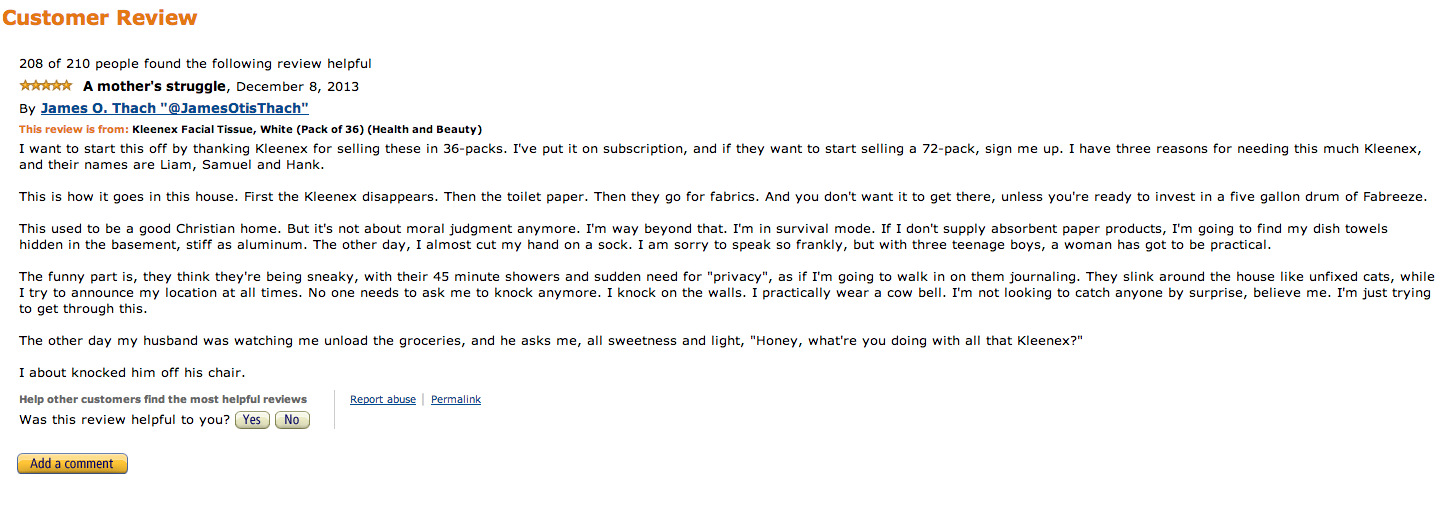
Task: Click the "Was this review helpful to you?" text
Action: [124, 420]
